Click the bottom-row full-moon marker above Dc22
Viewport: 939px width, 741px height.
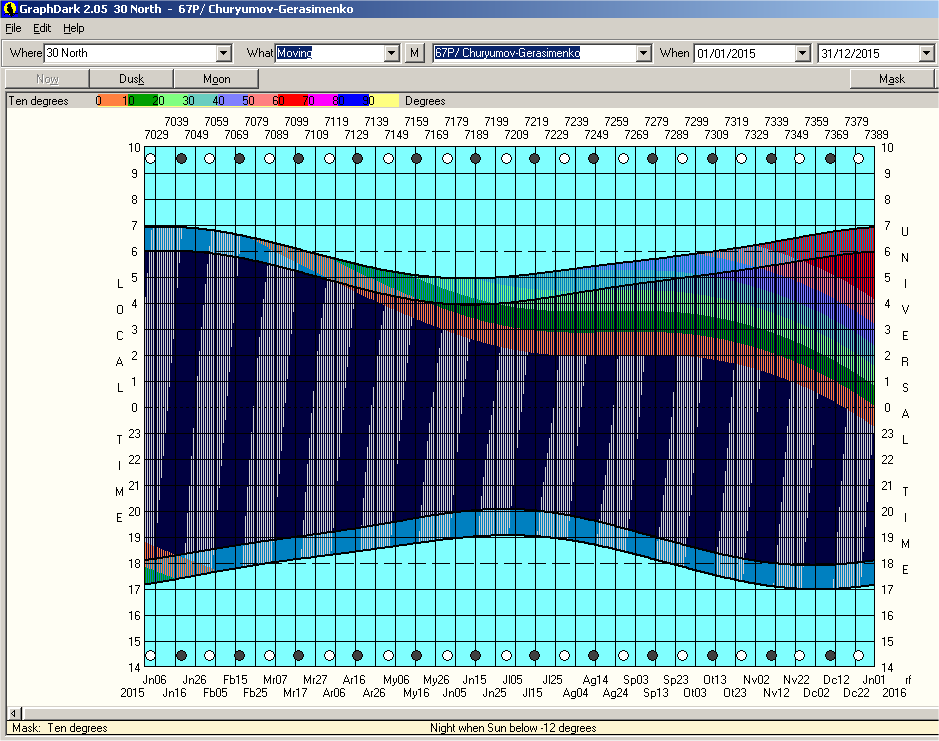tap(858, 656)
